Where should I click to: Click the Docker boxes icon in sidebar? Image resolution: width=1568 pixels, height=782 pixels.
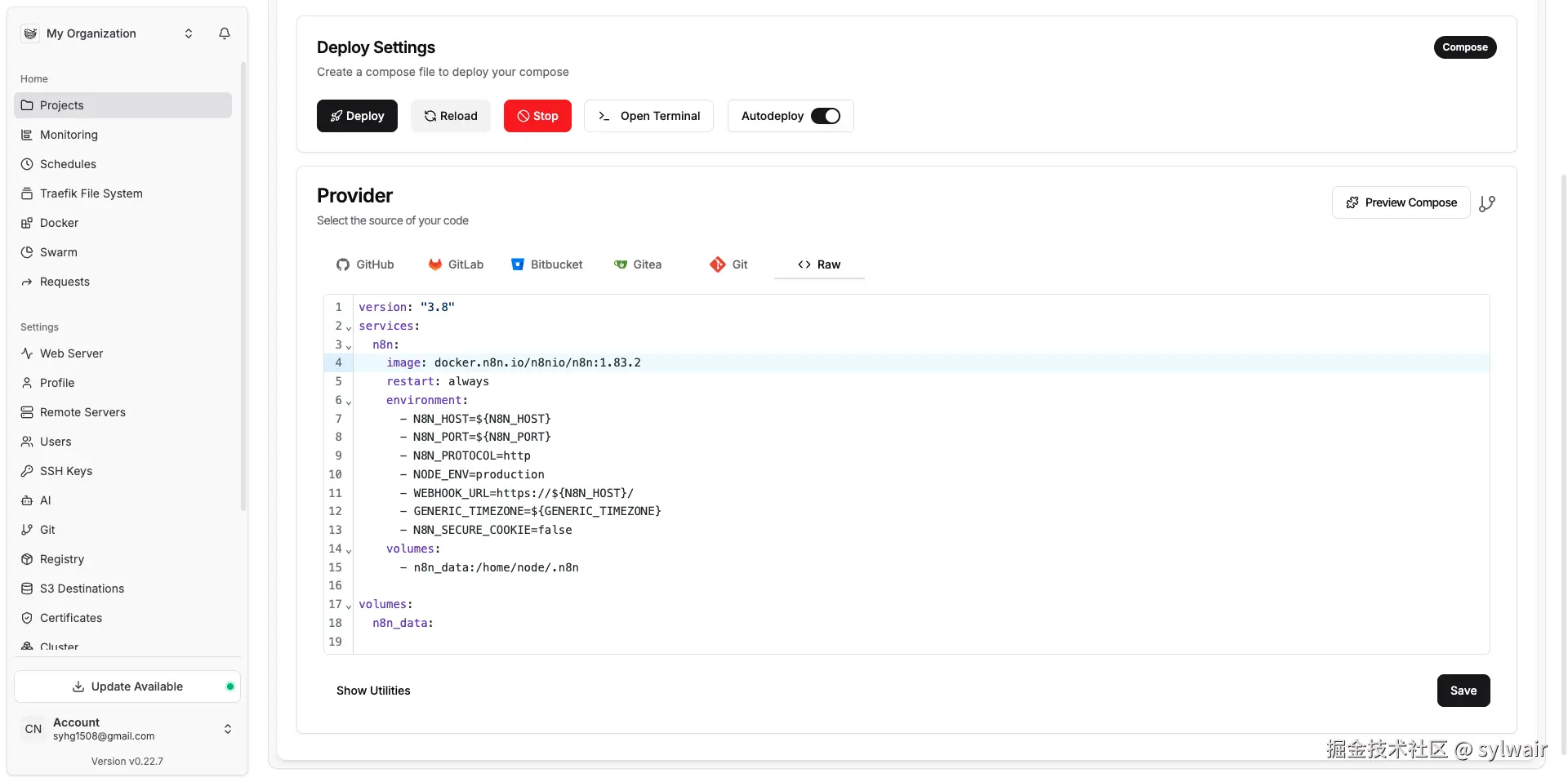point(27,223)
